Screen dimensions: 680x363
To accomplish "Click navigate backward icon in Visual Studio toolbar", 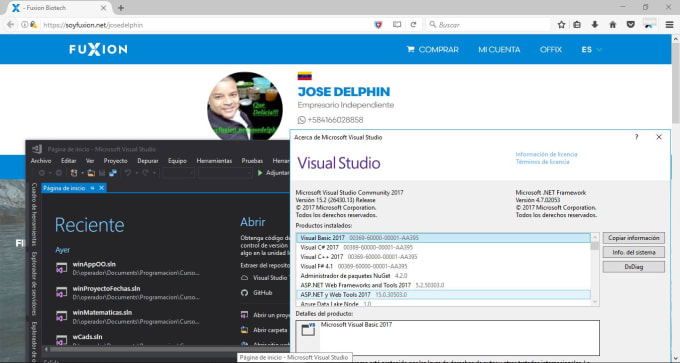I will 42,173.
